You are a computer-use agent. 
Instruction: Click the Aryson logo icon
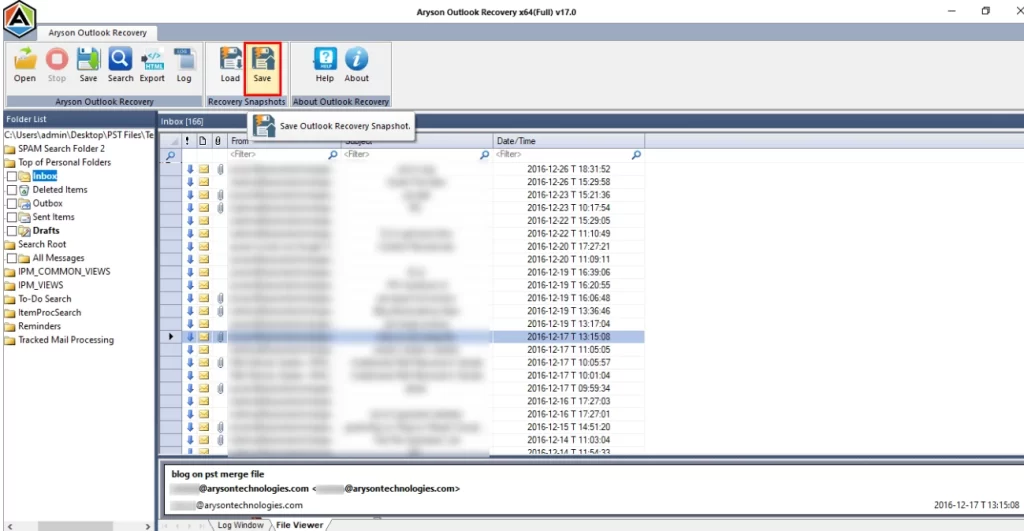pos(20,18)
